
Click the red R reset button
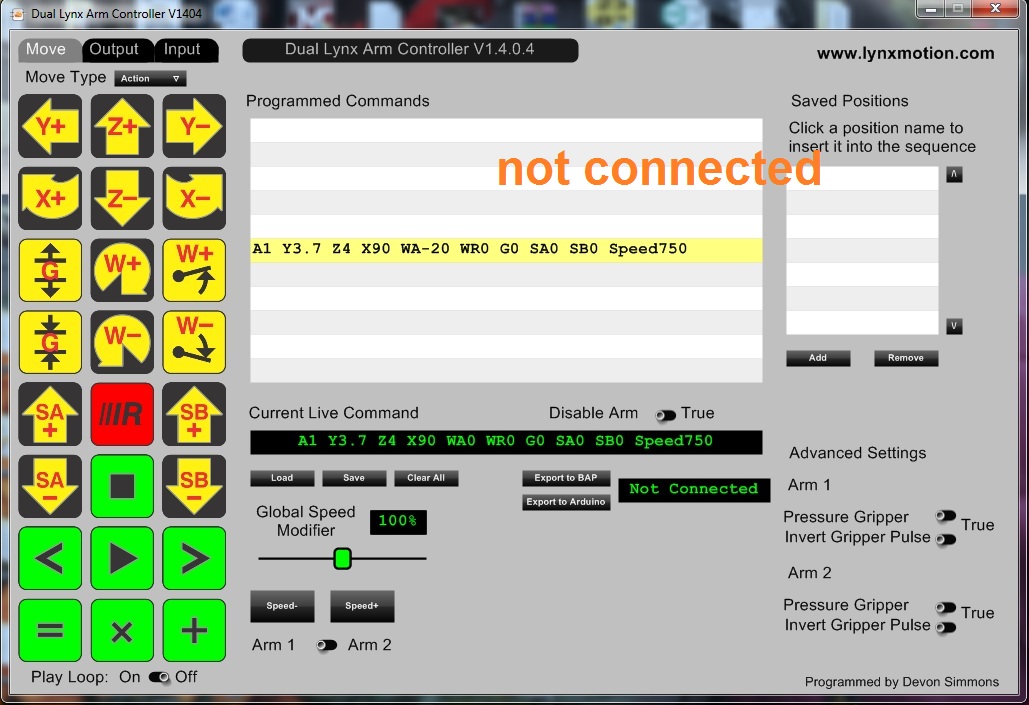pos(122,414)
